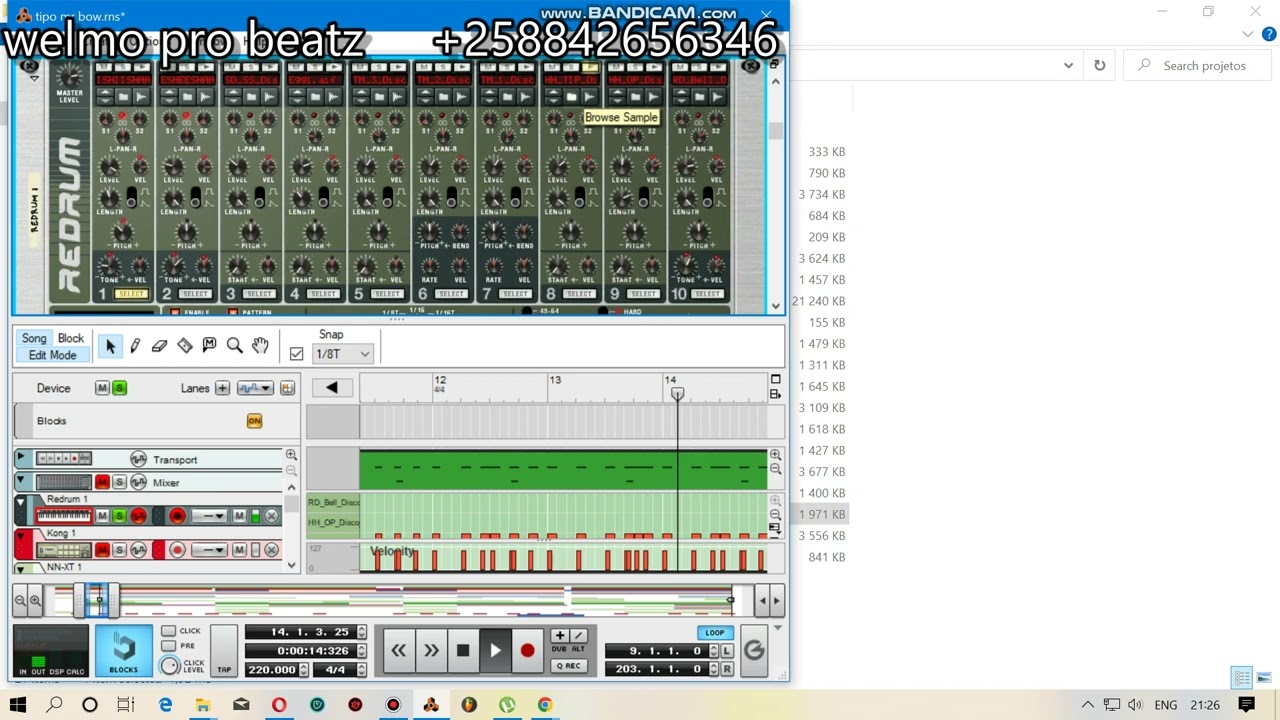Open the track color/group icon beside Lanes
This screenshot has width=1280, height=720.
287,388
